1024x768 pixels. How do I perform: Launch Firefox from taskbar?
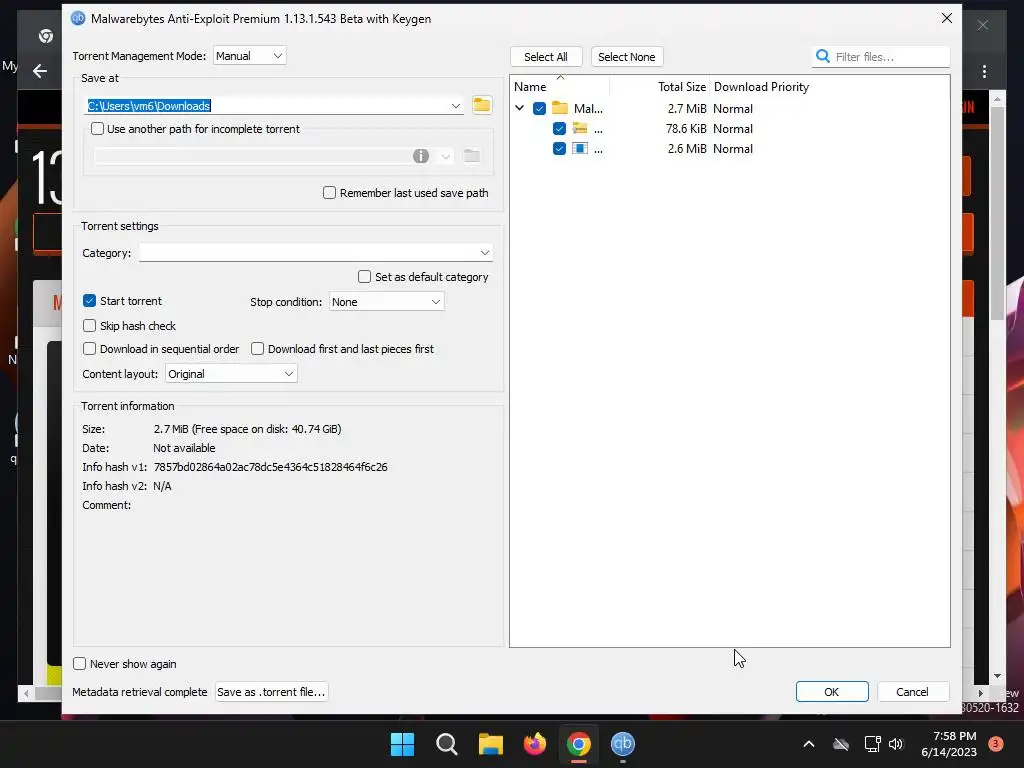click(x=535, y=744)
